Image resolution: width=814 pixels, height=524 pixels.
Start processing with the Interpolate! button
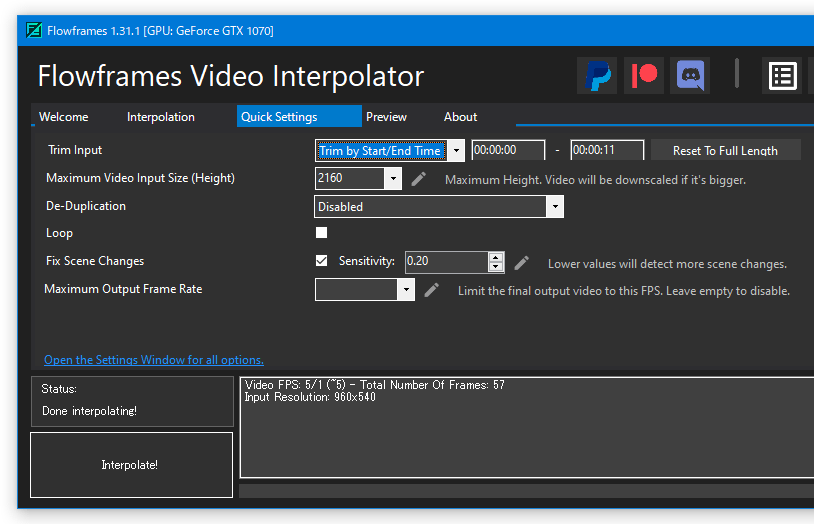point(131,465)
